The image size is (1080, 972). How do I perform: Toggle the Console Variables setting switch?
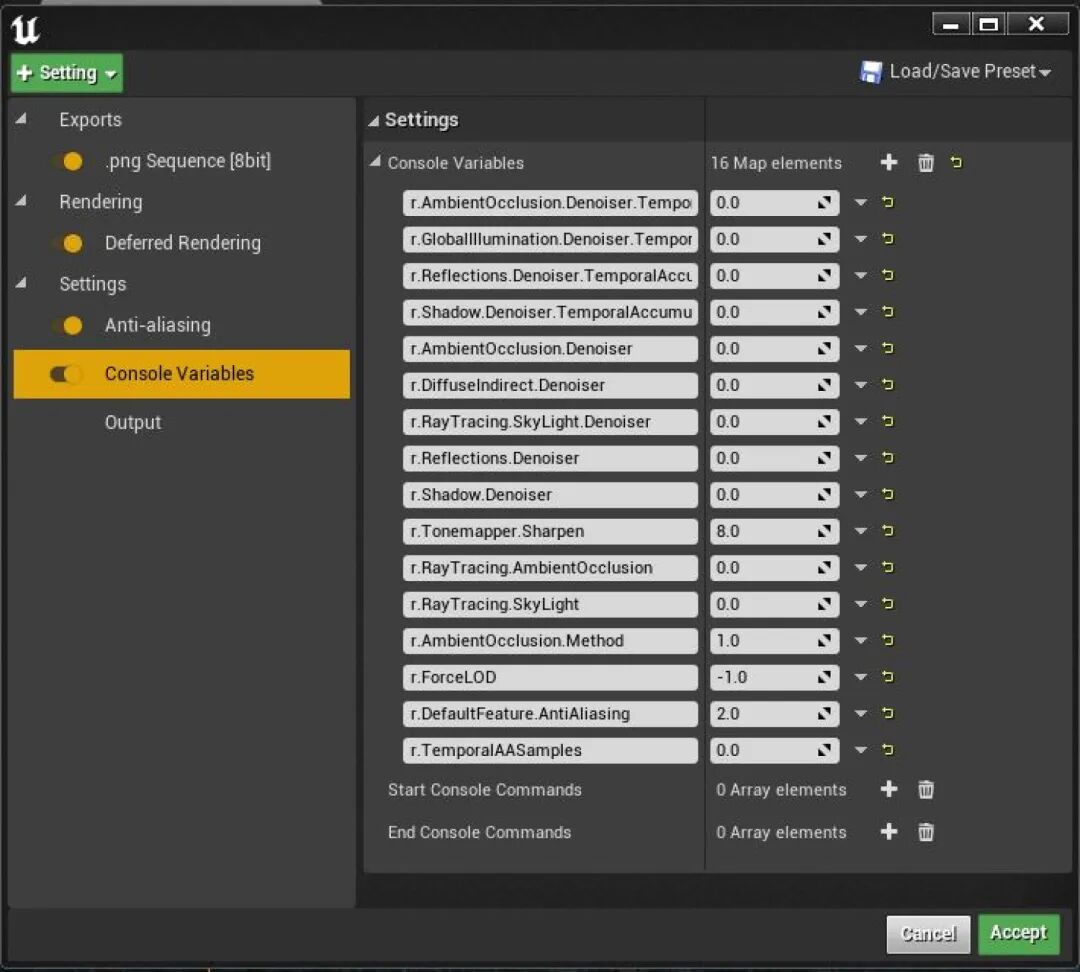click(x=65, y=374)
